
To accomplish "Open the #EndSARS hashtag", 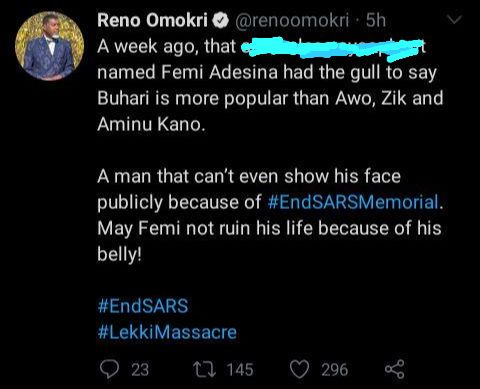I will (143, 306).
